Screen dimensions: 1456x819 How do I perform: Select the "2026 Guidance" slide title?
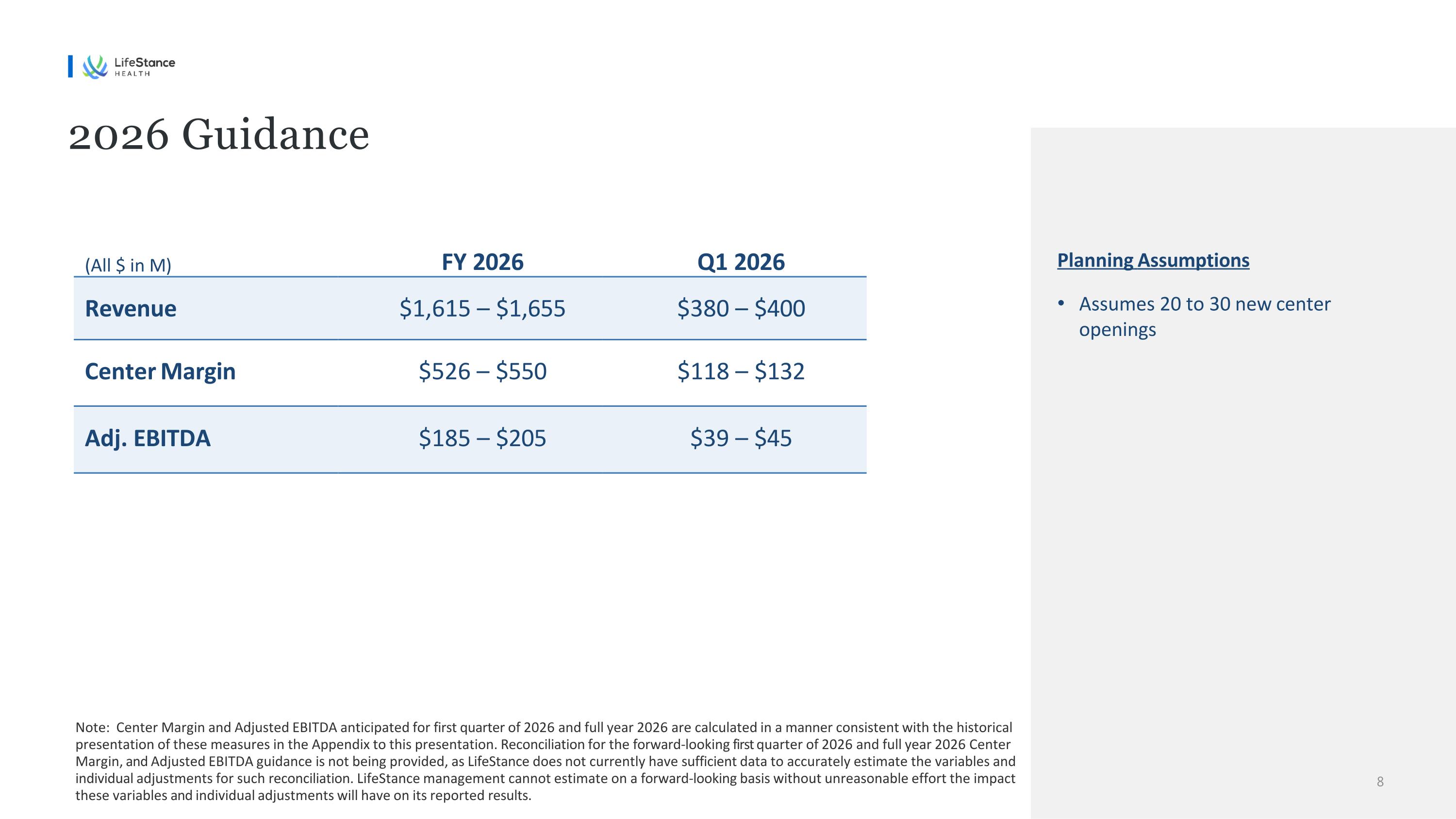[219, 135]
